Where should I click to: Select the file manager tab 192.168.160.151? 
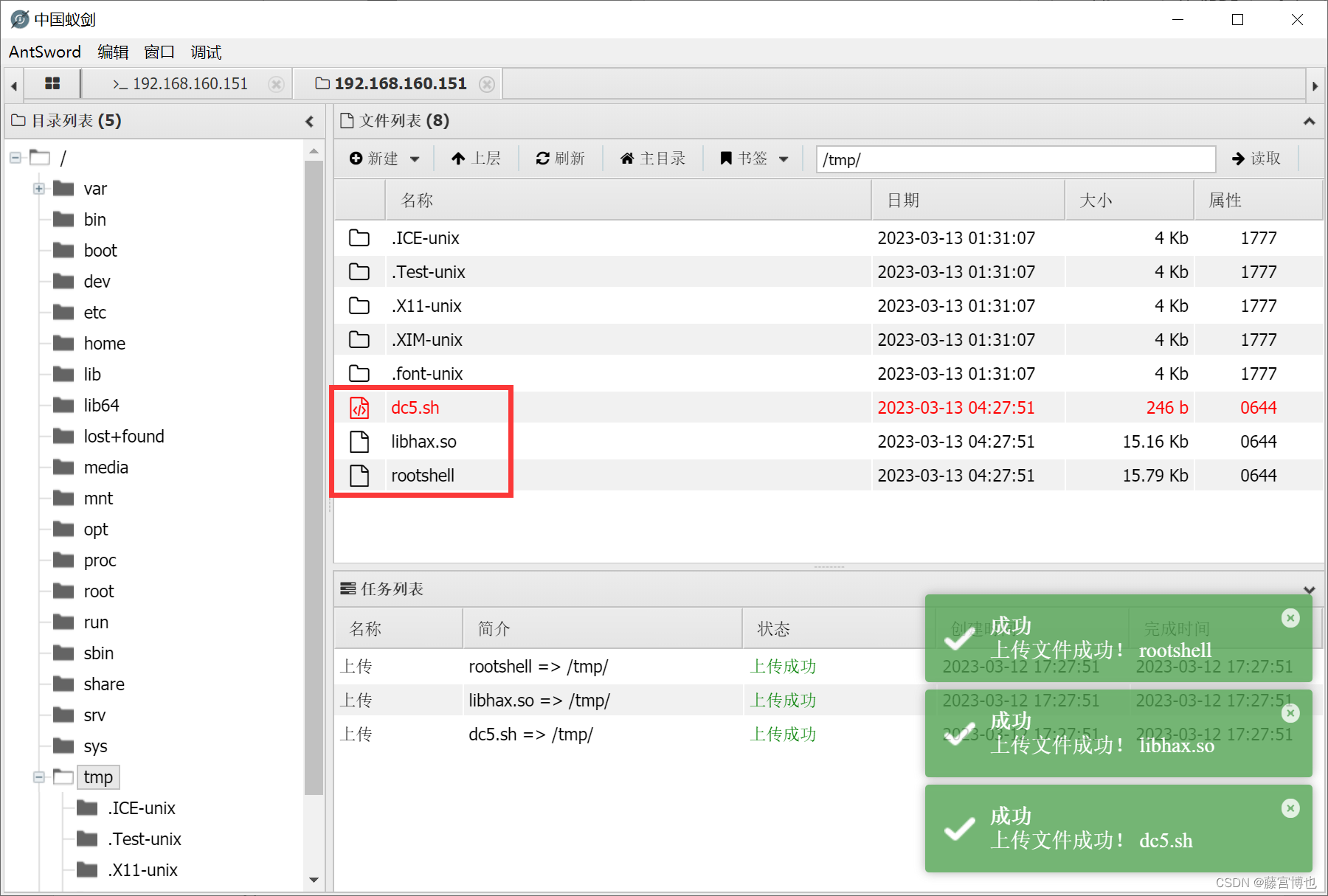(x=392, y=84)
